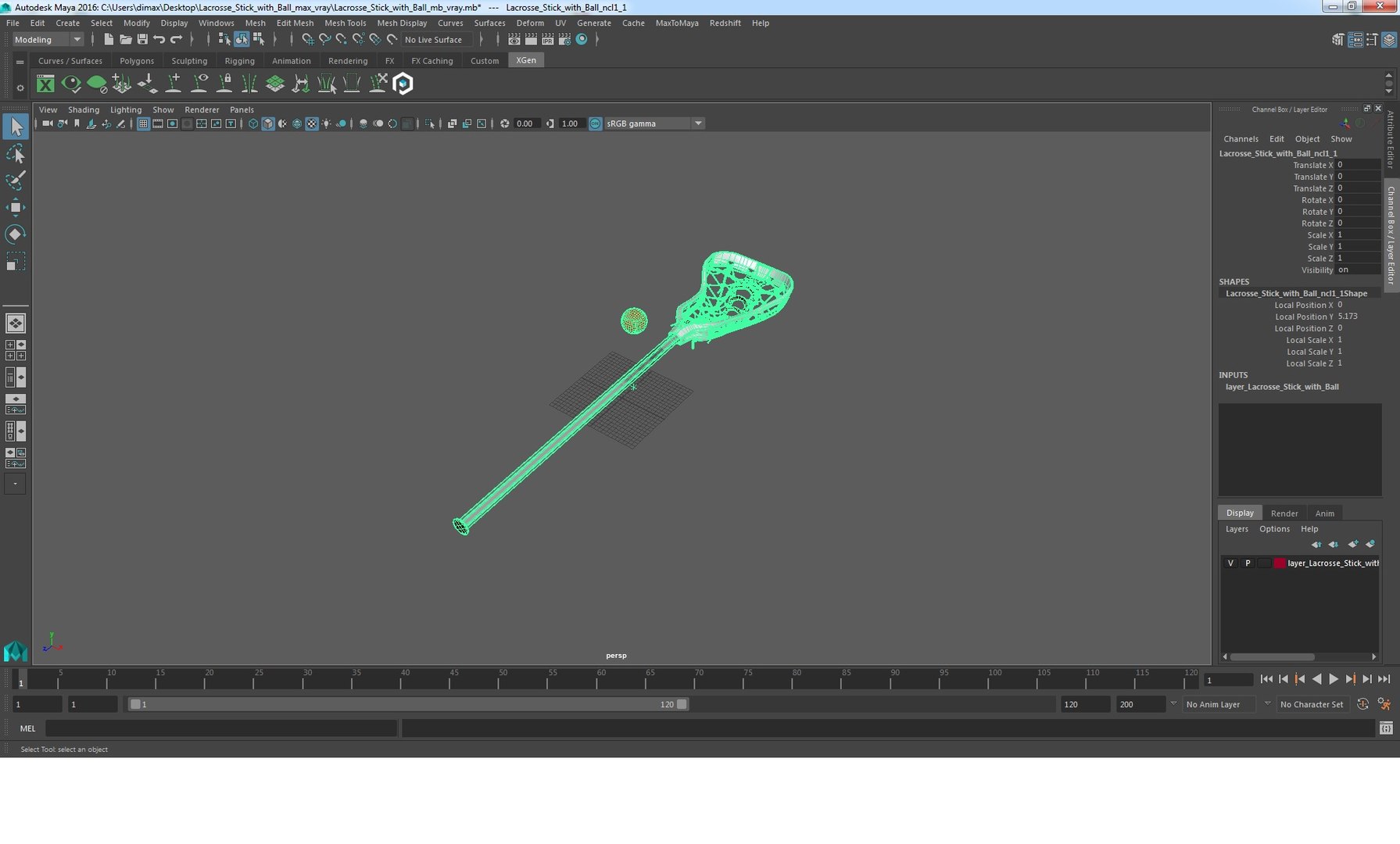1400x844 pixels.
Task: Click the XGen window shelf icon
Action: point(46,84)
